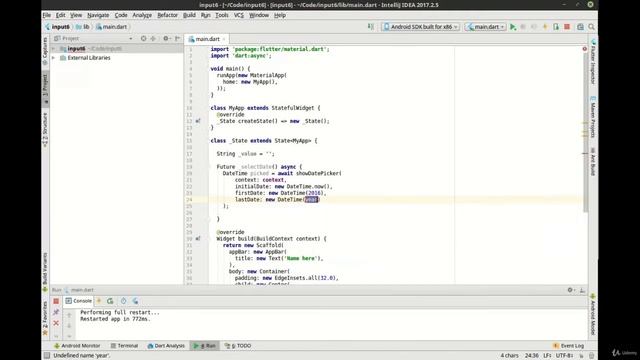Open the Android Model side tab
Image resolution: width=640 pixels, height=360 pixels.
593,314
